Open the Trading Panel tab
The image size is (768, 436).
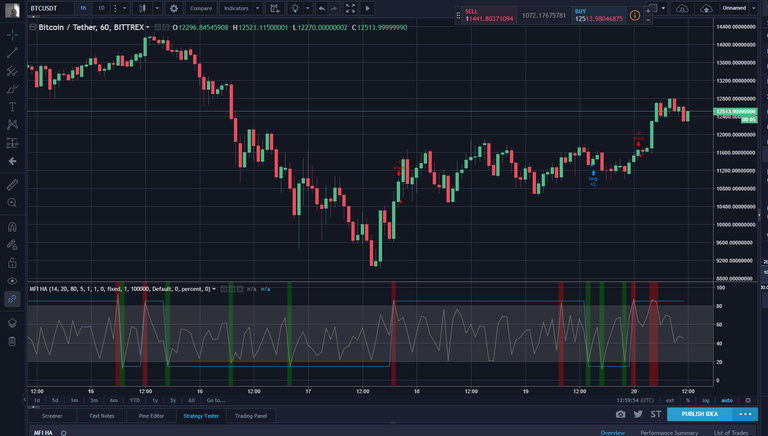pos(250,415)
